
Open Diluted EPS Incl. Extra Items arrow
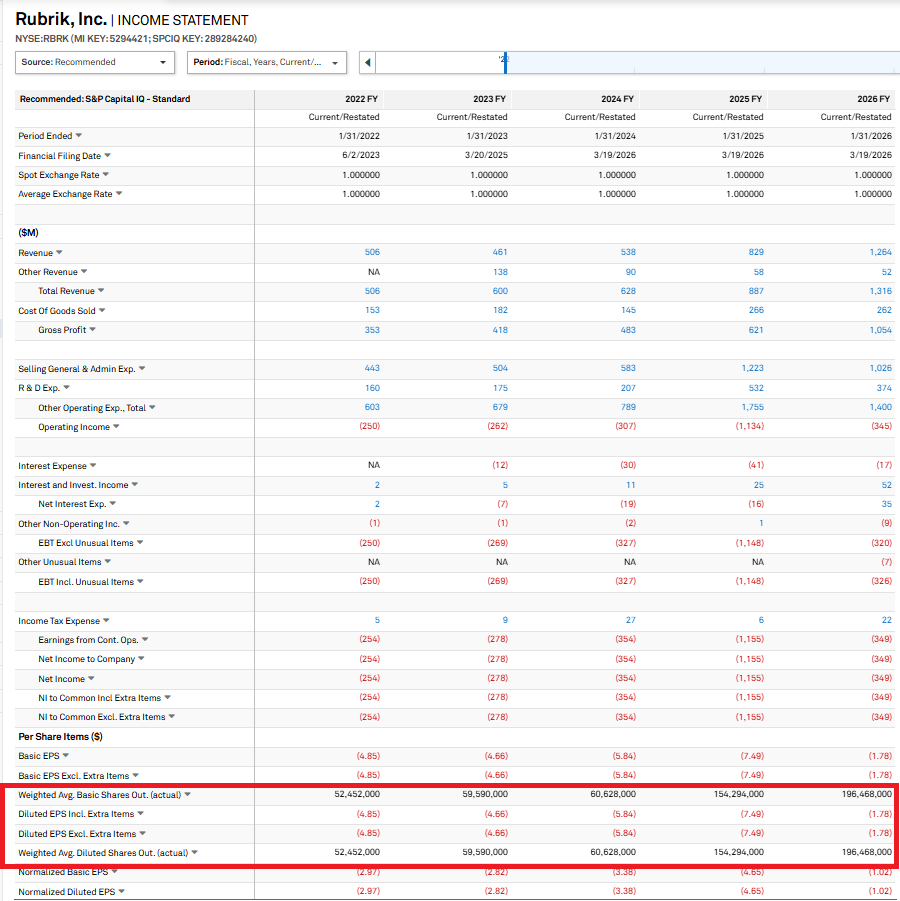pos(141,814)
